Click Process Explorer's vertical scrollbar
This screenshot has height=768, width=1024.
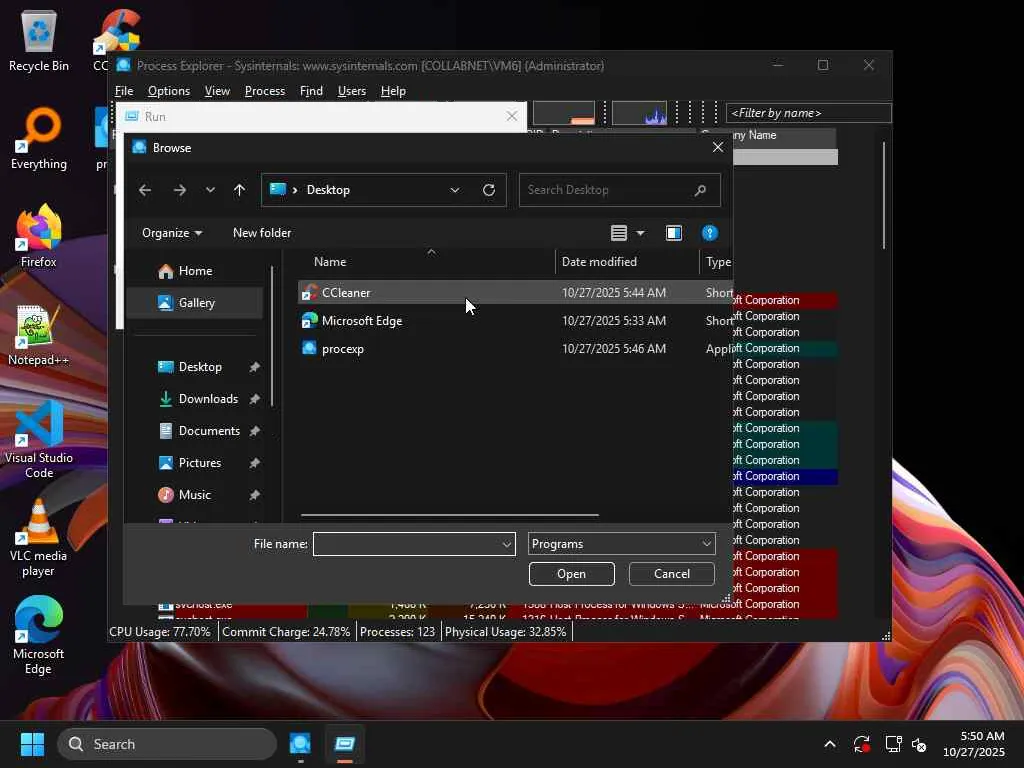click(x=884, y=195)
